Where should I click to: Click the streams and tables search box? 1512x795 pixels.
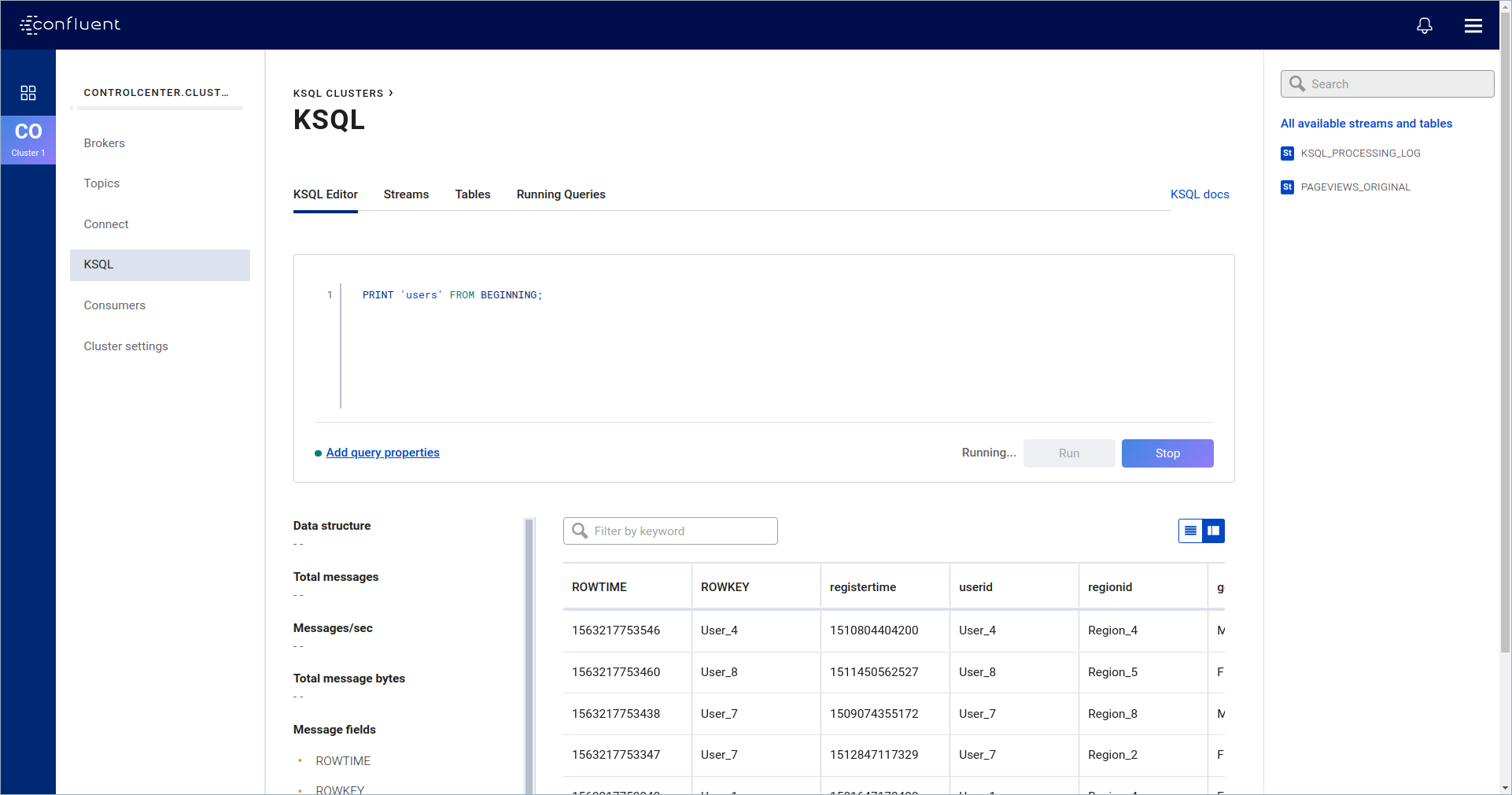[x=1397, y=84]
